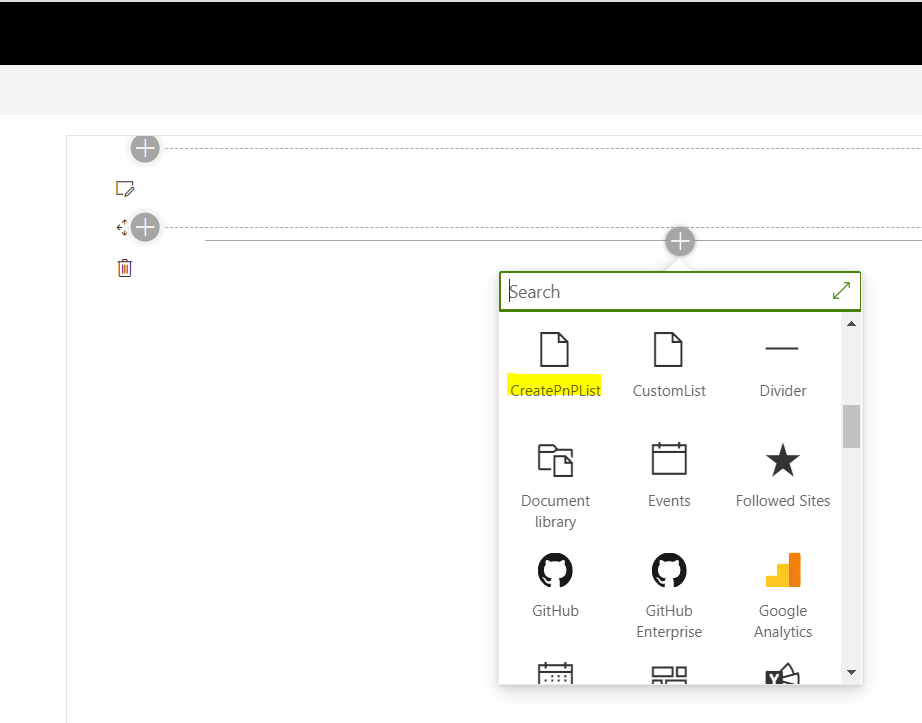This screenshot has height=723, width=922.
Task: Click the move section arrows icon
Action: point(122,227)
